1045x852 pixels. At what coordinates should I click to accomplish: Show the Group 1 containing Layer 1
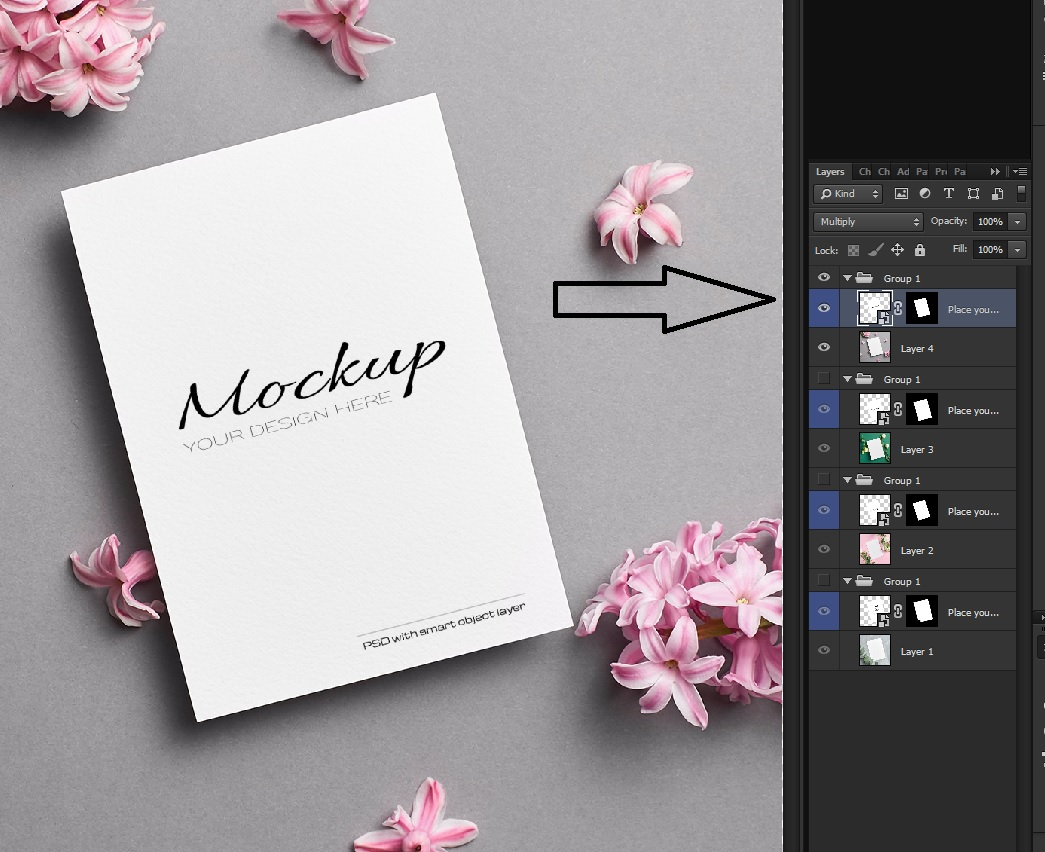824,581
